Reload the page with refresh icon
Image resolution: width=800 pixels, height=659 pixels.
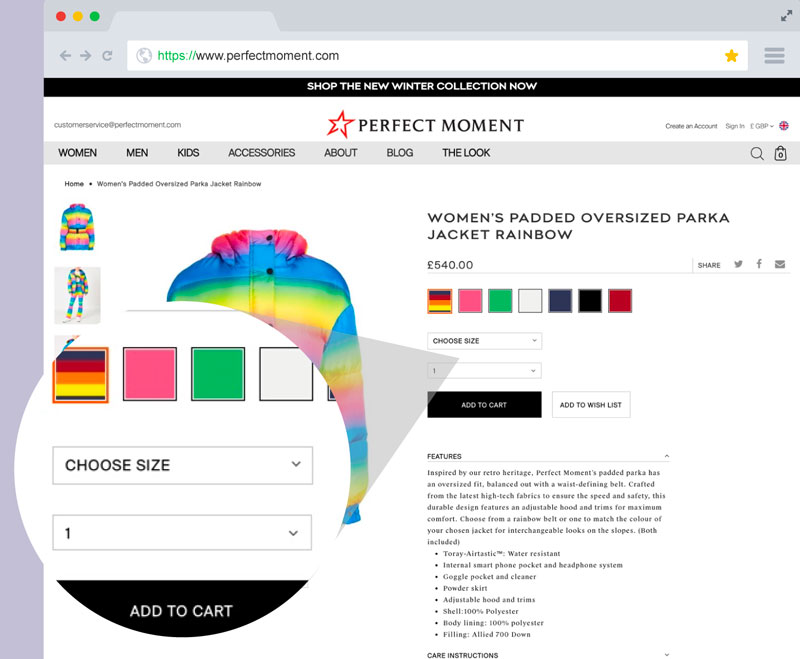(107, 56)
